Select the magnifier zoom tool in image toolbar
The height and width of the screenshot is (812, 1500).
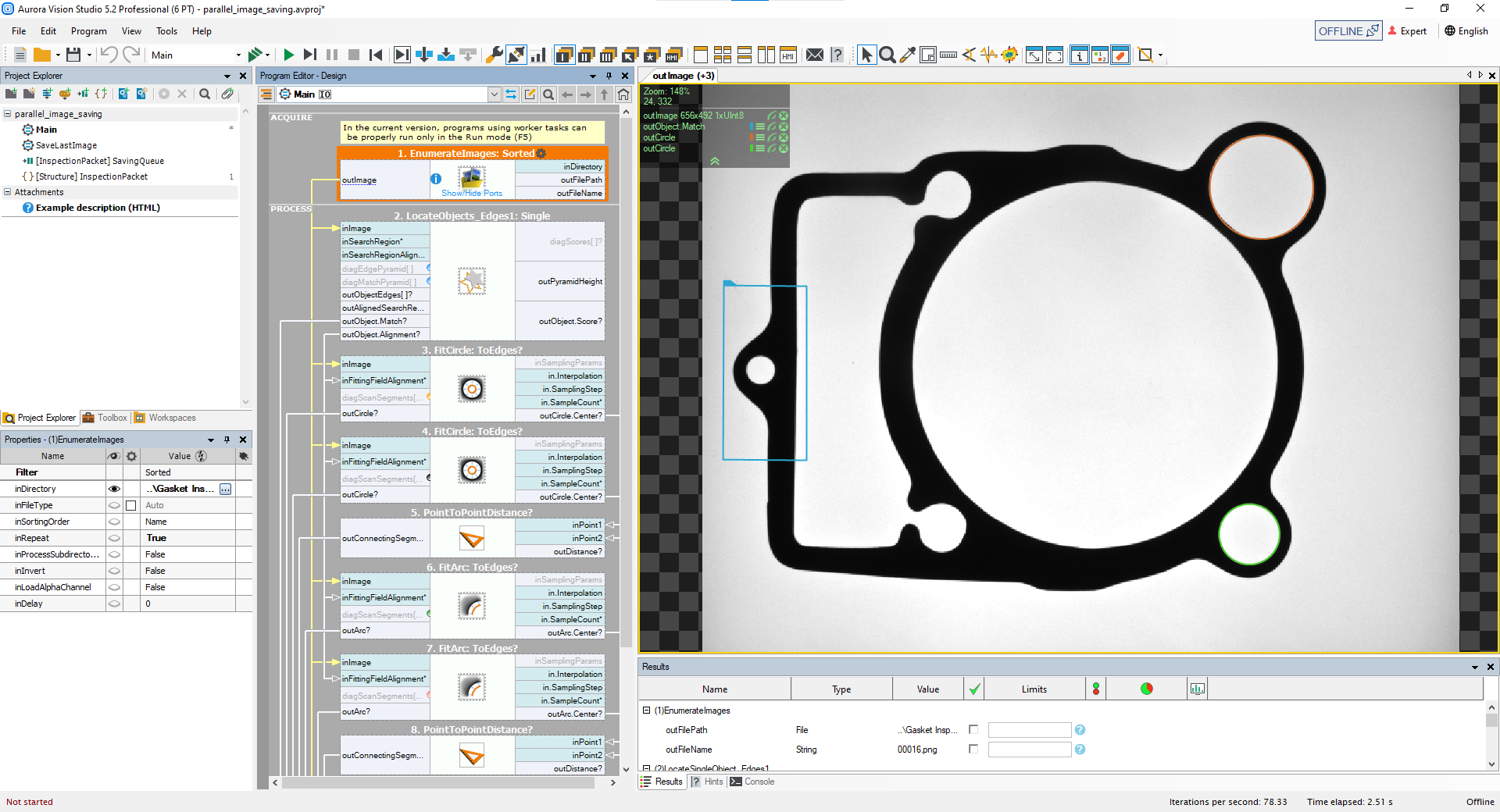click(887, 55)
